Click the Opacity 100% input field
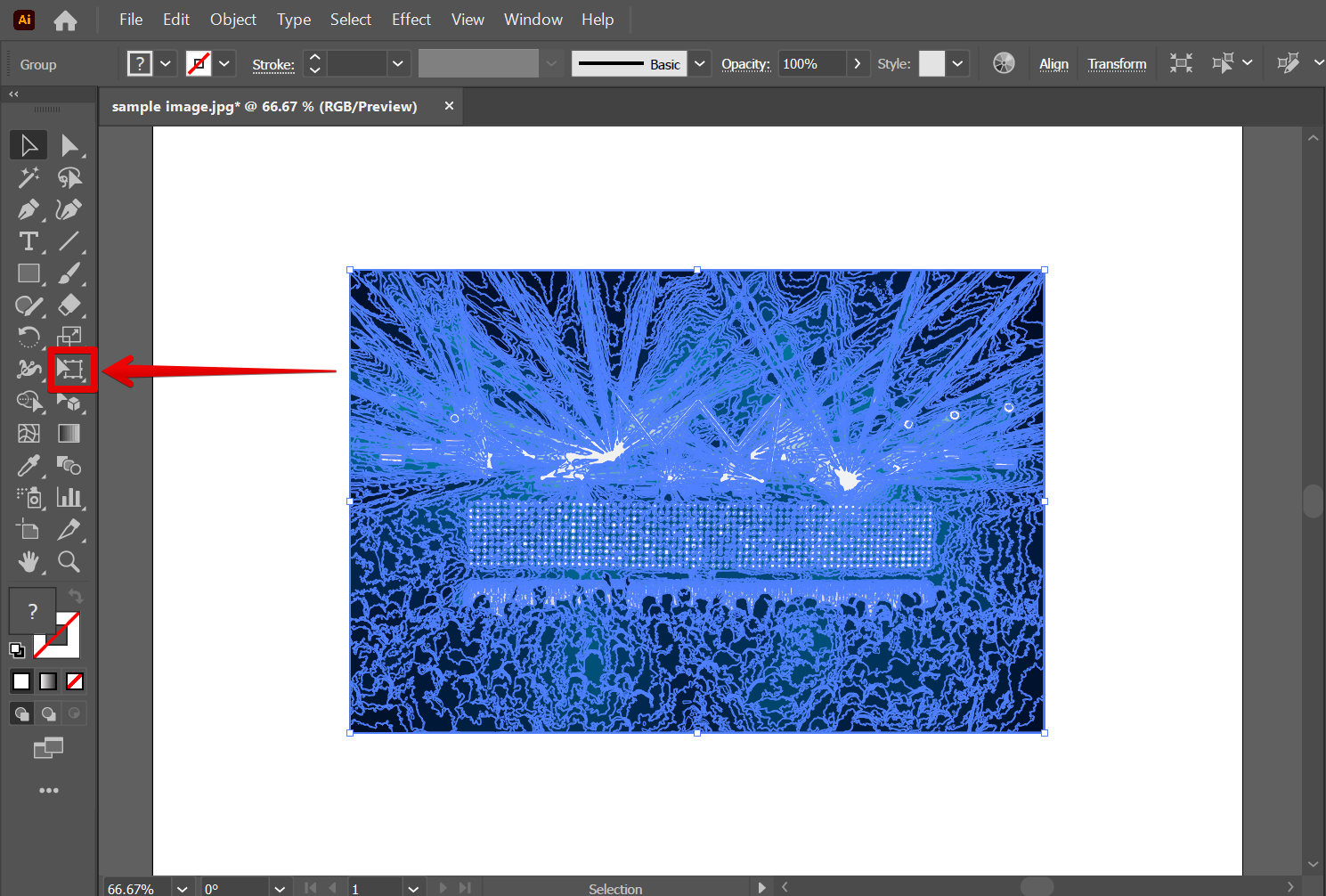This screenshot has width=1326, height=896. coord(810,63)
